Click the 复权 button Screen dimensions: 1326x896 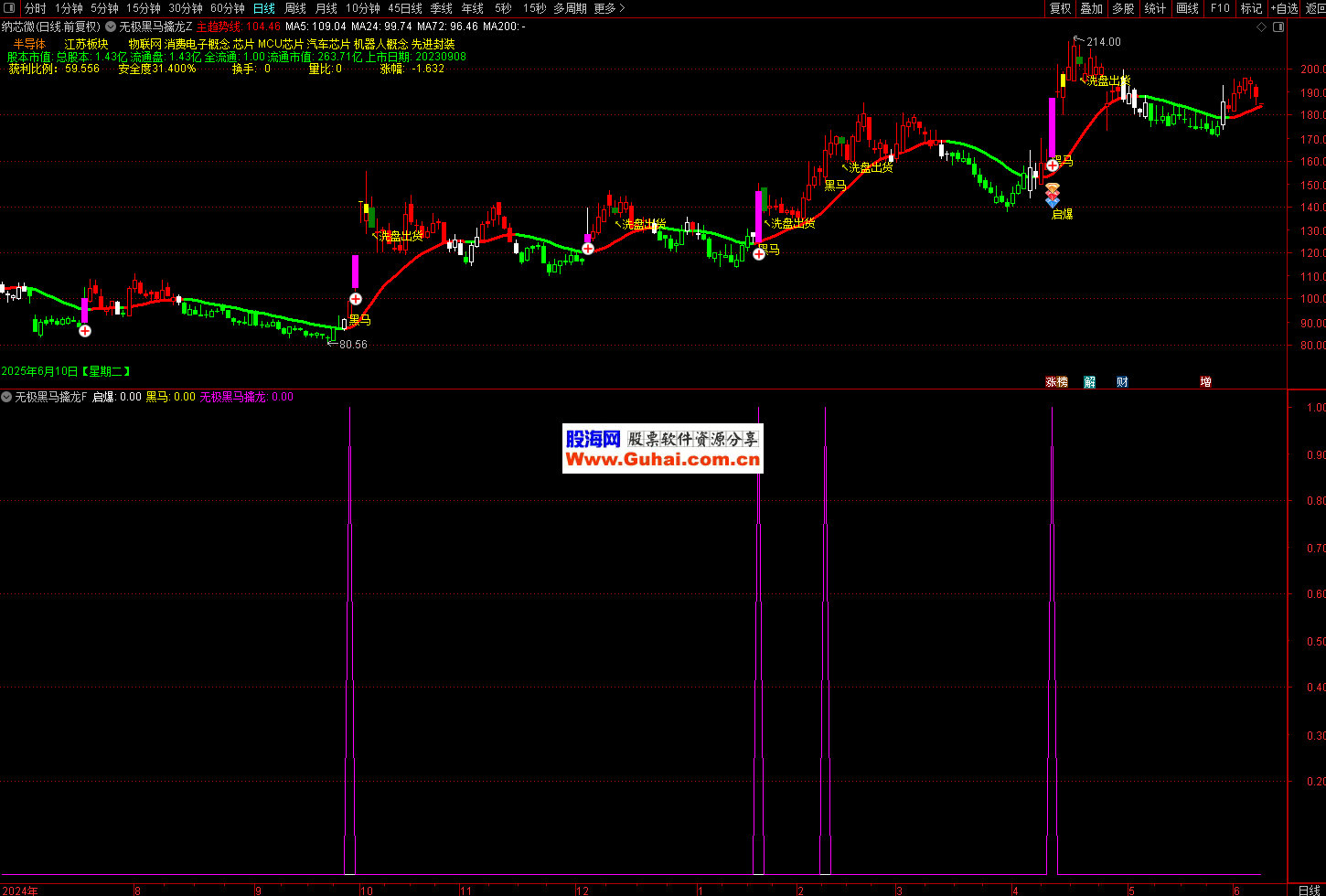1060,8
